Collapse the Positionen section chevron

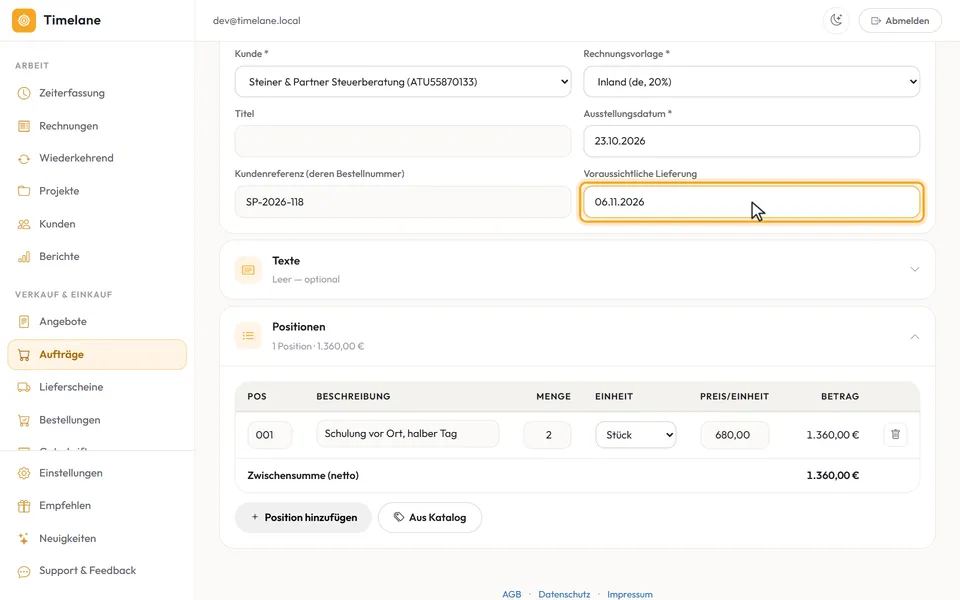pyautogui.click(x=915, y=337)
